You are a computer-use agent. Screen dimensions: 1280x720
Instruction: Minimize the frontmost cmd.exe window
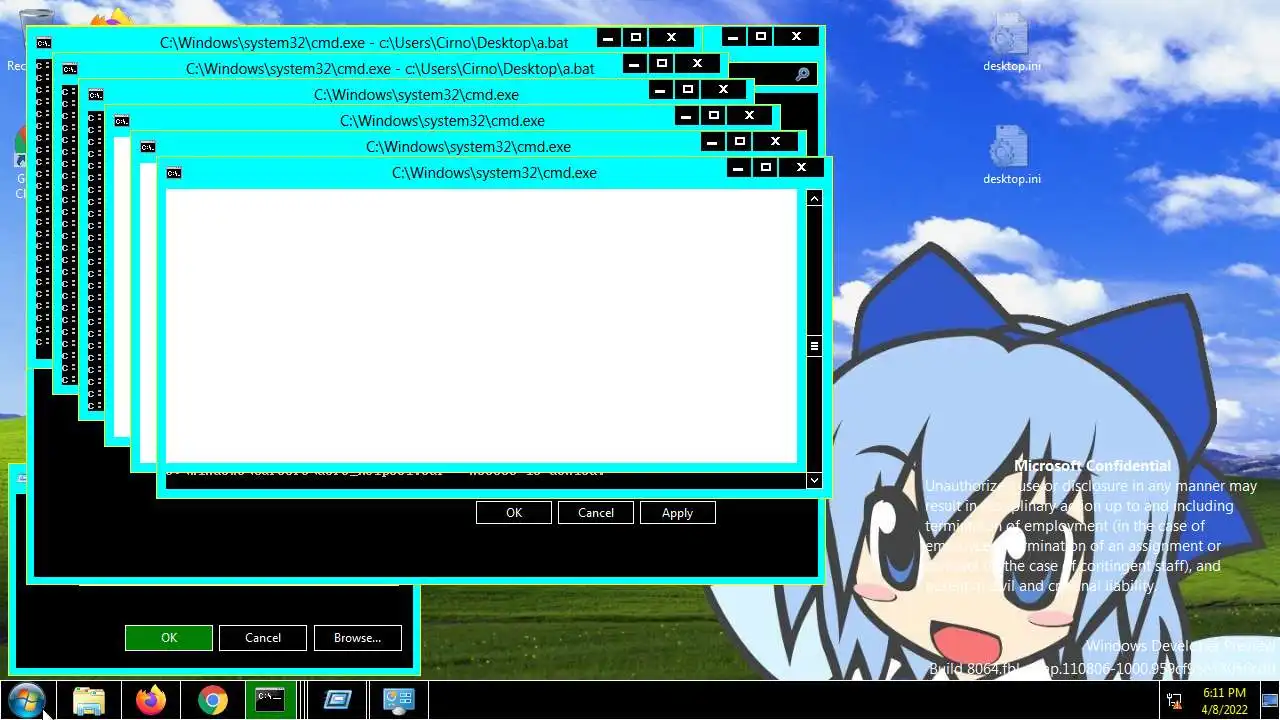point(738,168)
